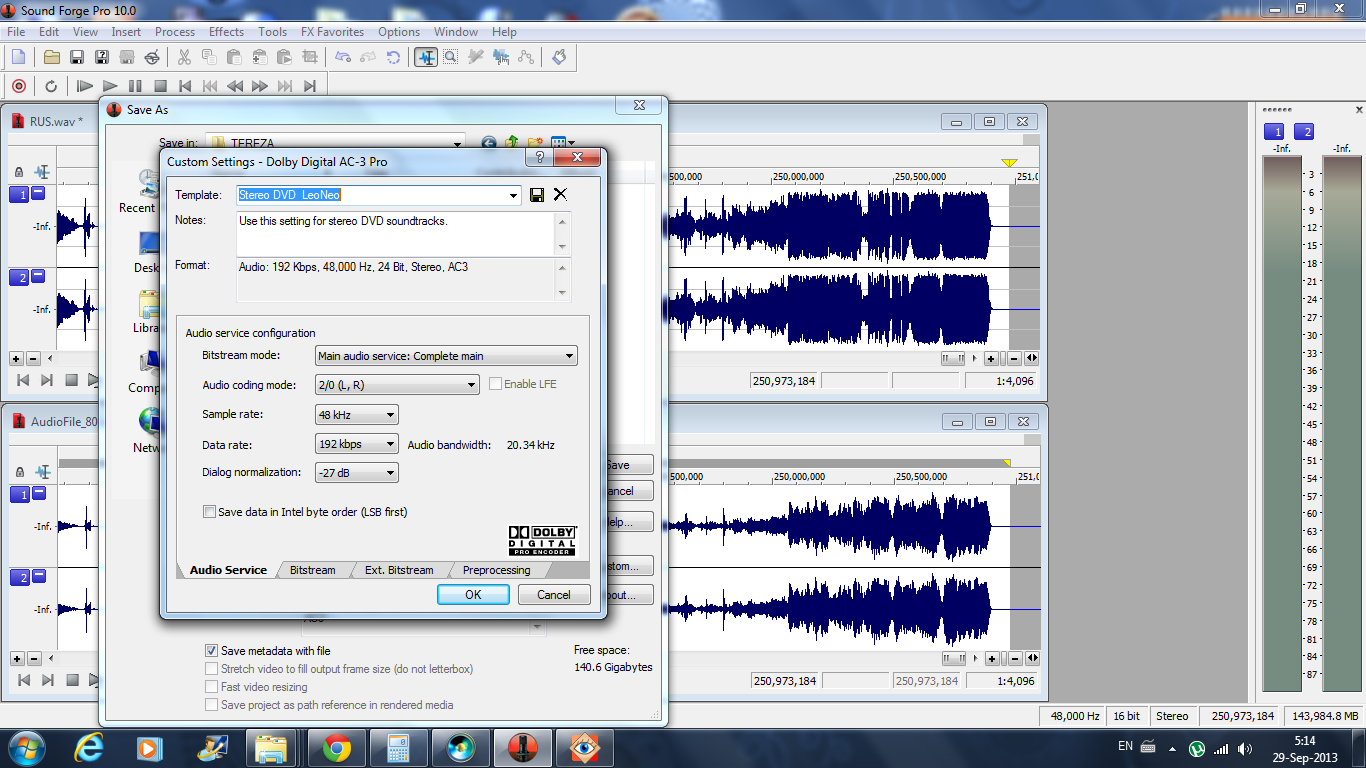Screen dimensions: 1366x768
Task: Click Stop in the transport toolbar
Action: point(160,86)
